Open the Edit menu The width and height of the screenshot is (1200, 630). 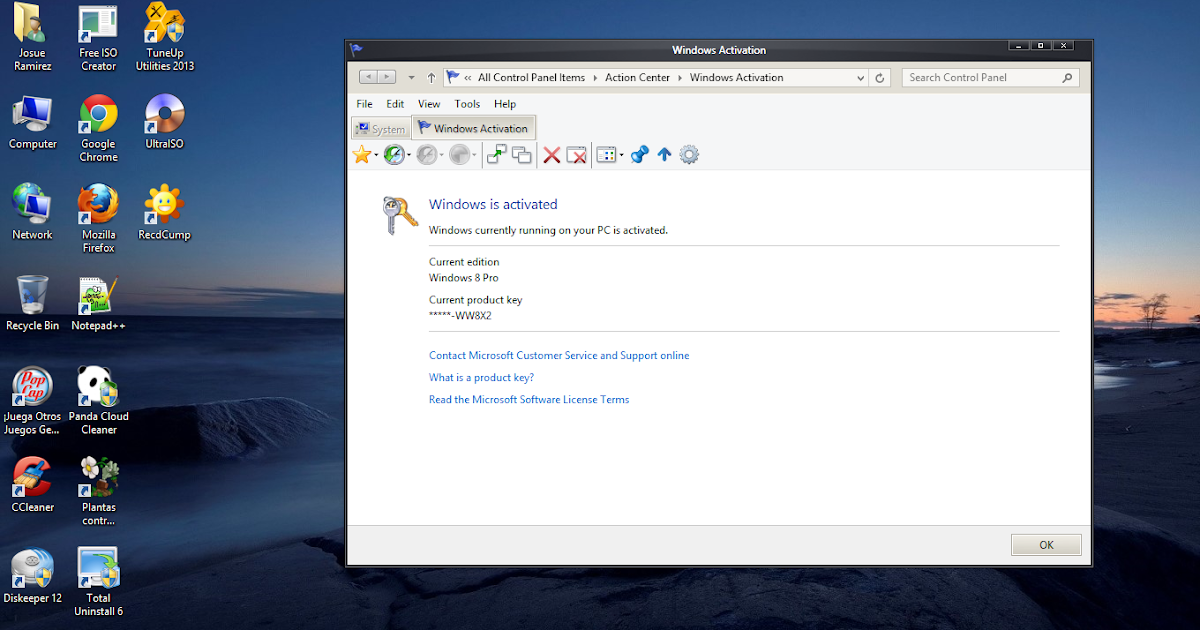click(x=395, y=104)
